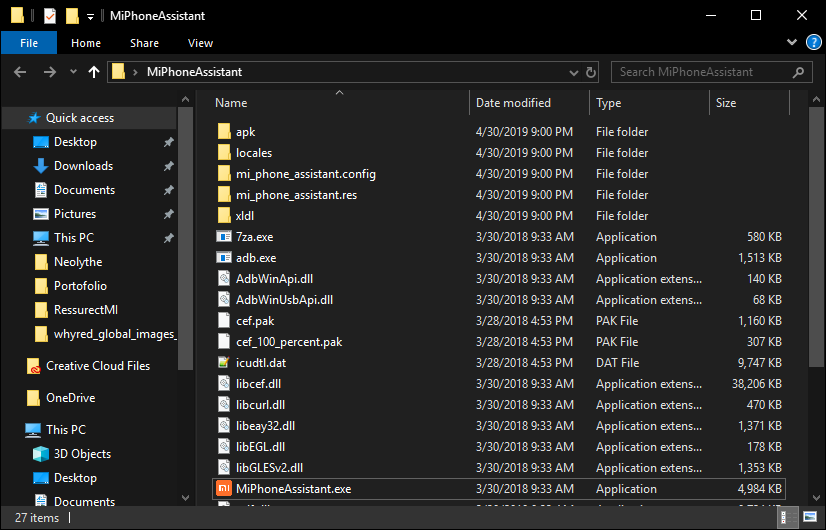
Task: Select the icudtl.dat file icon
Action: point(224,362)
